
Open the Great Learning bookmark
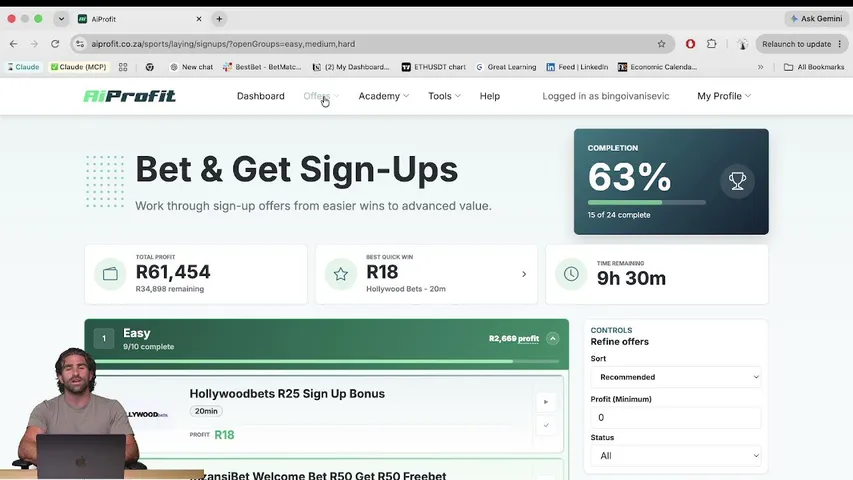pos(506,67)
